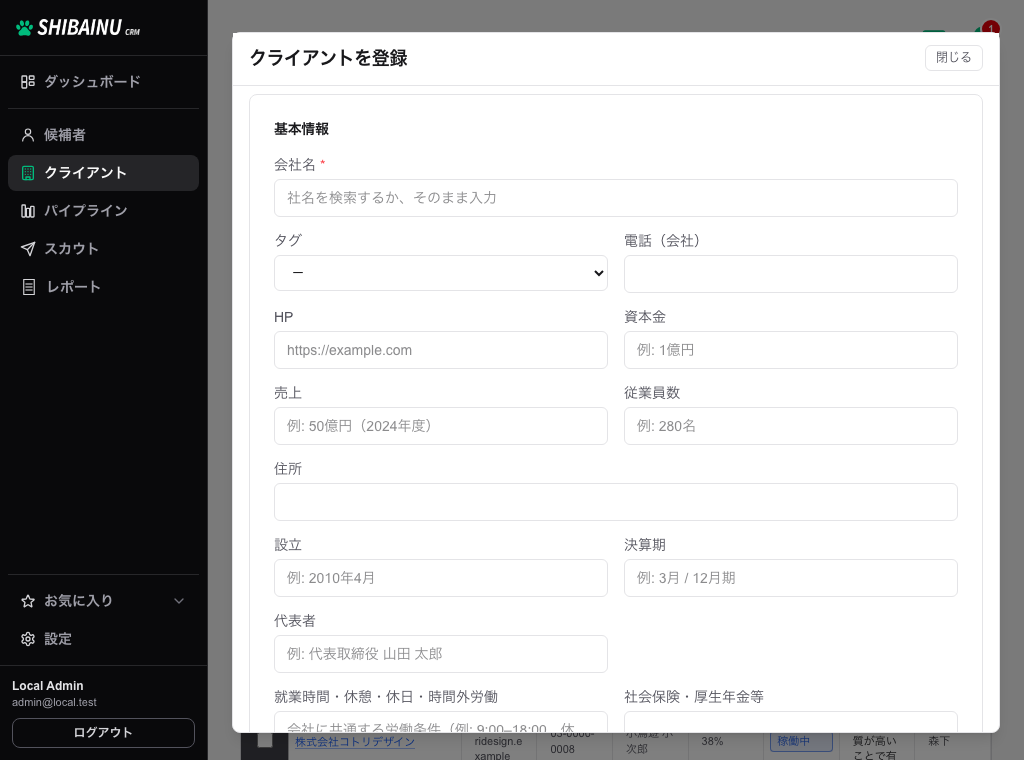Click the 閉じる button
The height and width of the screenshot is (760, 1024).
click(953, 57)
